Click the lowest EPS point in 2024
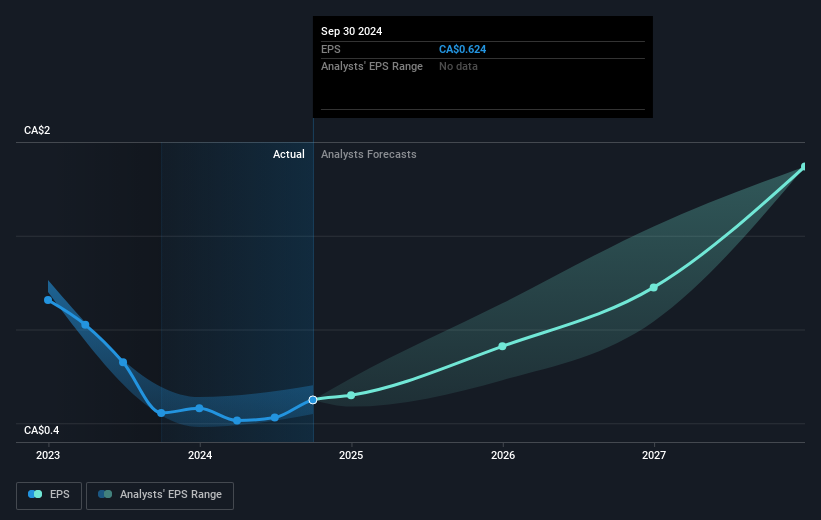 coord(237,421)
